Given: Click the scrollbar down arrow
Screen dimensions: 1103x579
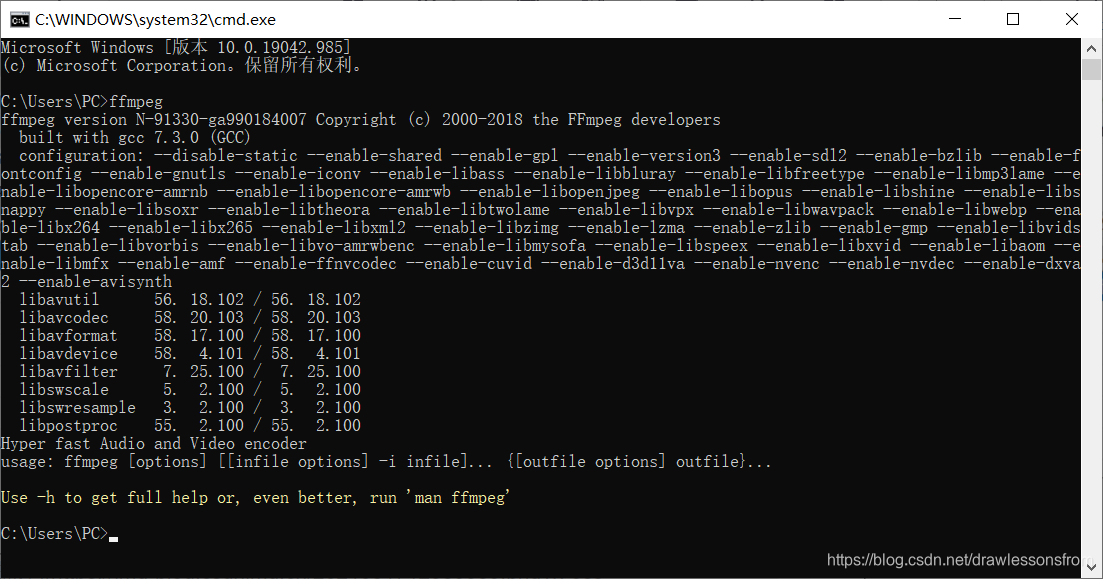Looking at the screenshot, I should [x=1092, y=567].
